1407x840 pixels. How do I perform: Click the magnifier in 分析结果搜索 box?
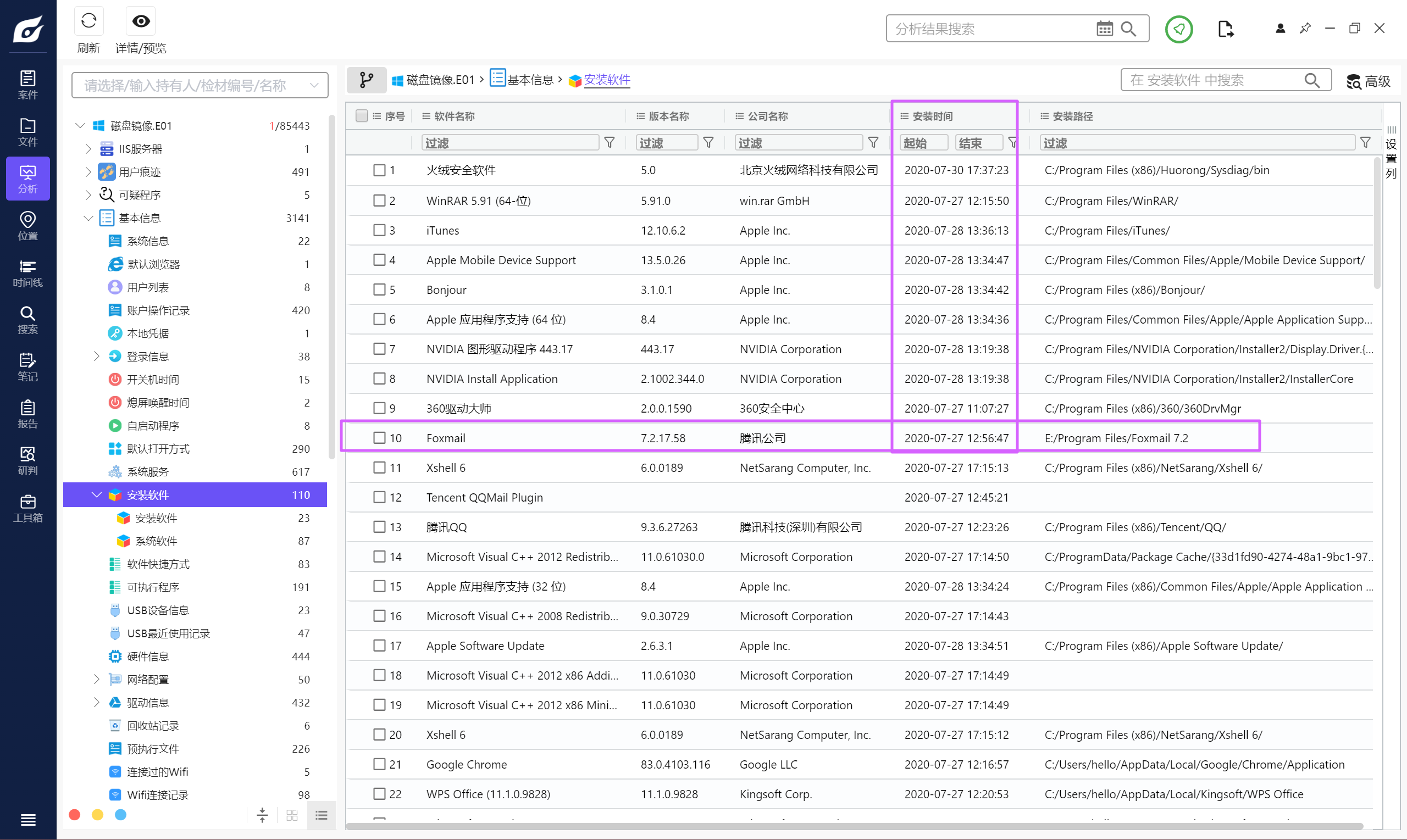(1128, 29)
